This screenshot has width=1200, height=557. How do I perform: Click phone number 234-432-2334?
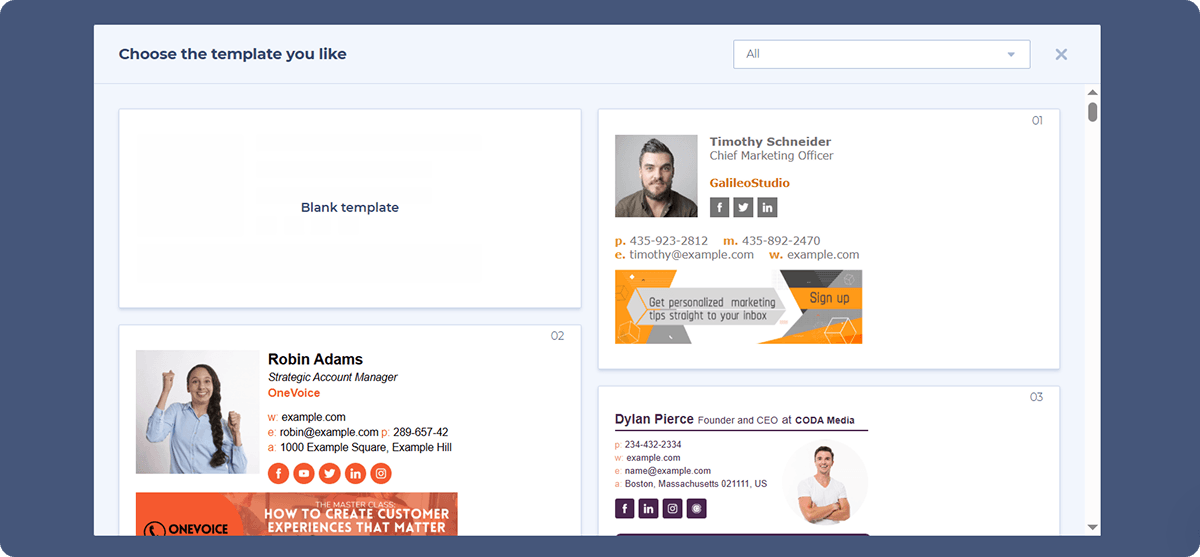[x=654, y=445]
